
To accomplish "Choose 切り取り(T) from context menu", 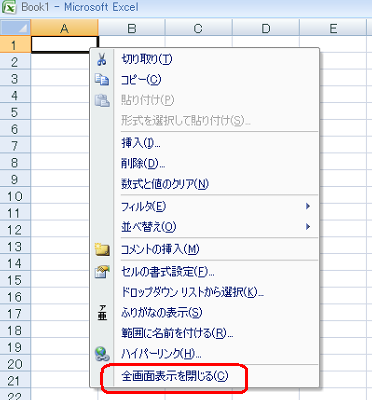I will (204, 59).
